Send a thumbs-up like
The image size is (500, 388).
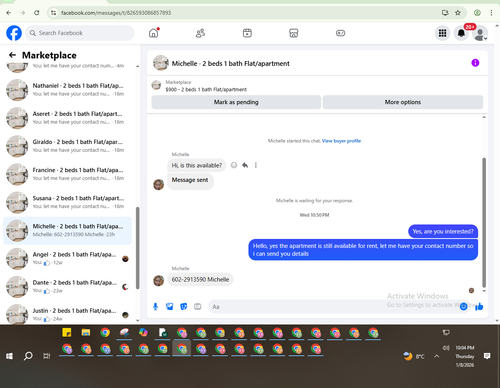[x=479, y=307]
